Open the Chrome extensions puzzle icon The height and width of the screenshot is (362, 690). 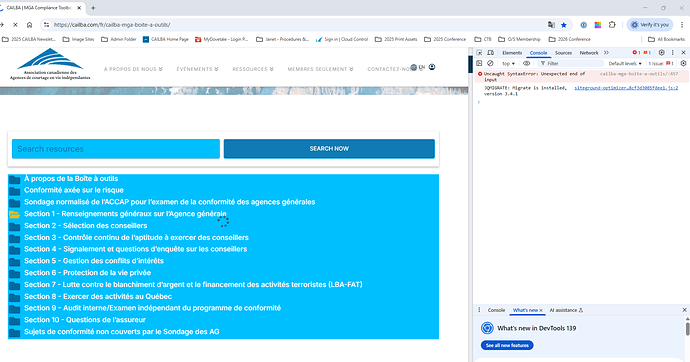(x=612, y=25)
